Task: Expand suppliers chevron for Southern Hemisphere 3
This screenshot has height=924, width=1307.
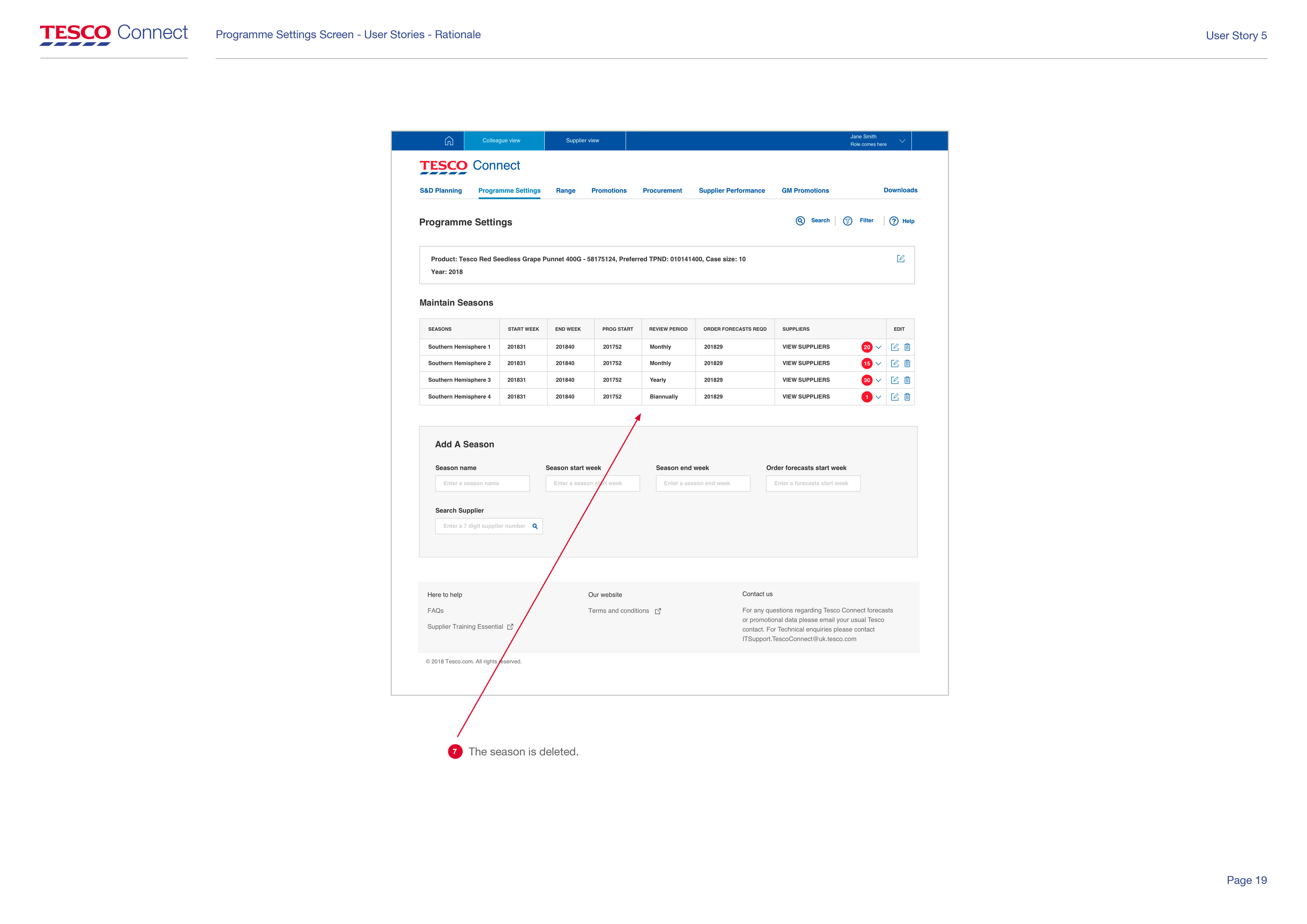Action: coord(878,380)
